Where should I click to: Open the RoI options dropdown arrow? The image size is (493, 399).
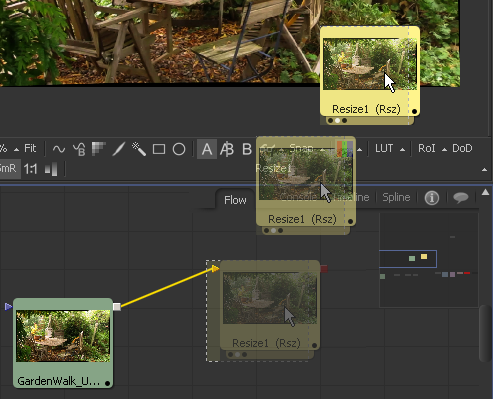[x=444, y=150]
